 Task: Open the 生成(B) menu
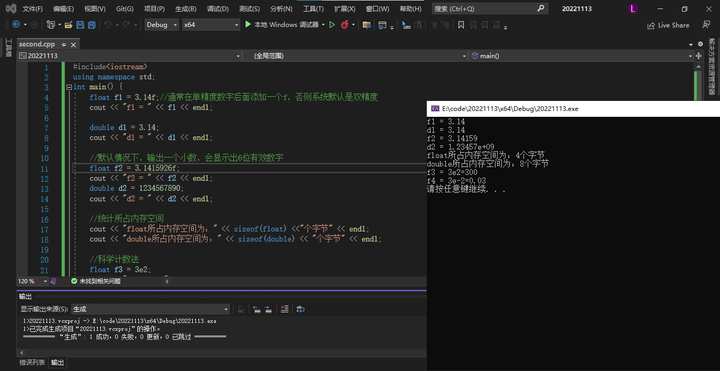click(186, 9)
